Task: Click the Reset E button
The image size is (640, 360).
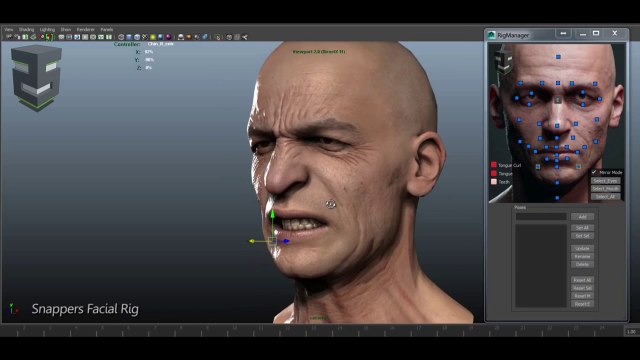Action: click(582, 304)
